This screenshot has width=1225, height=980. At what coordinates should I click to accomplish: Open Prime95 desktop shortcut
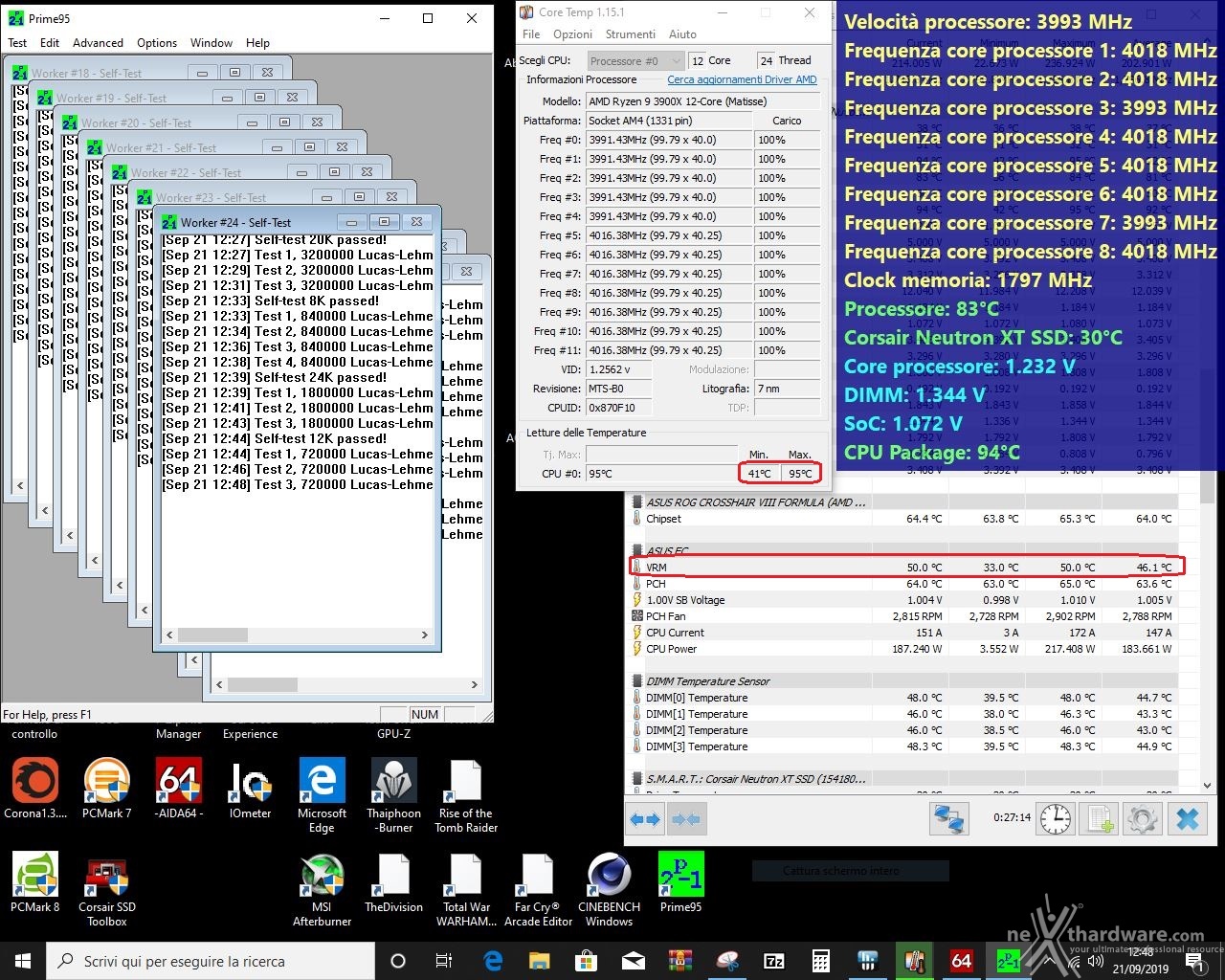click(x=680, y=882)
